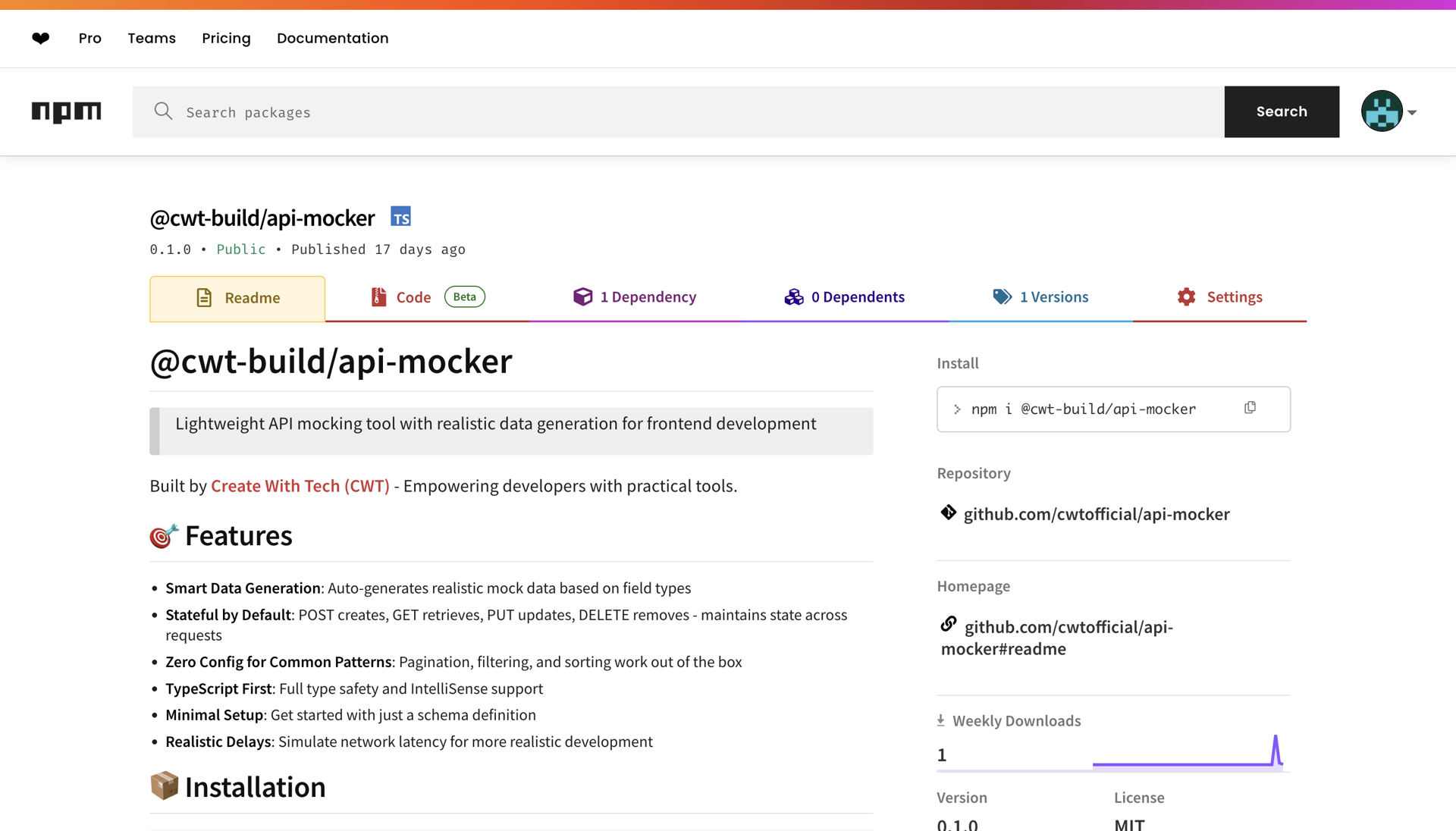Open the github.com/cwtofficial/api-mocker repository link

click(1097, 514)
